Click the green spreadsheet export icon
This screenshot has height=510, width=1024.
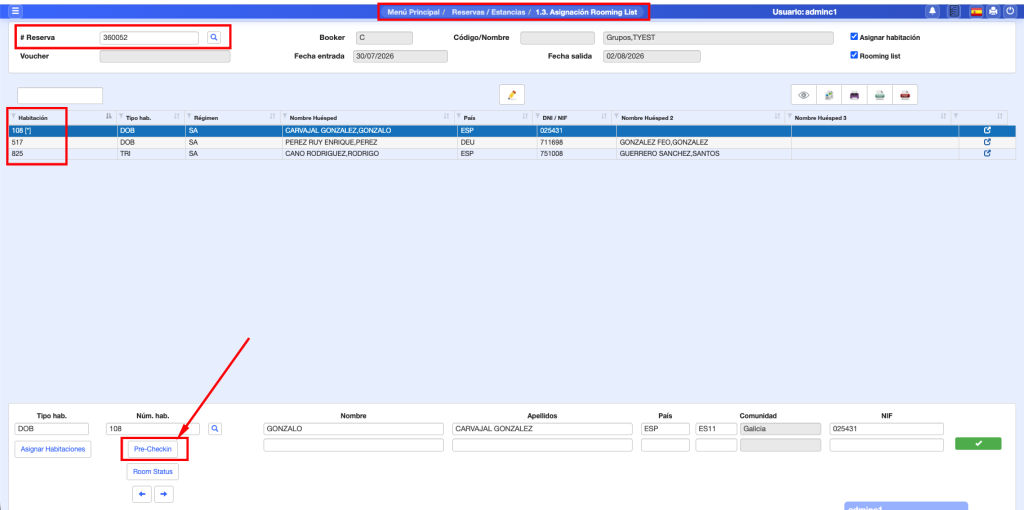click(x=880, y=95)
